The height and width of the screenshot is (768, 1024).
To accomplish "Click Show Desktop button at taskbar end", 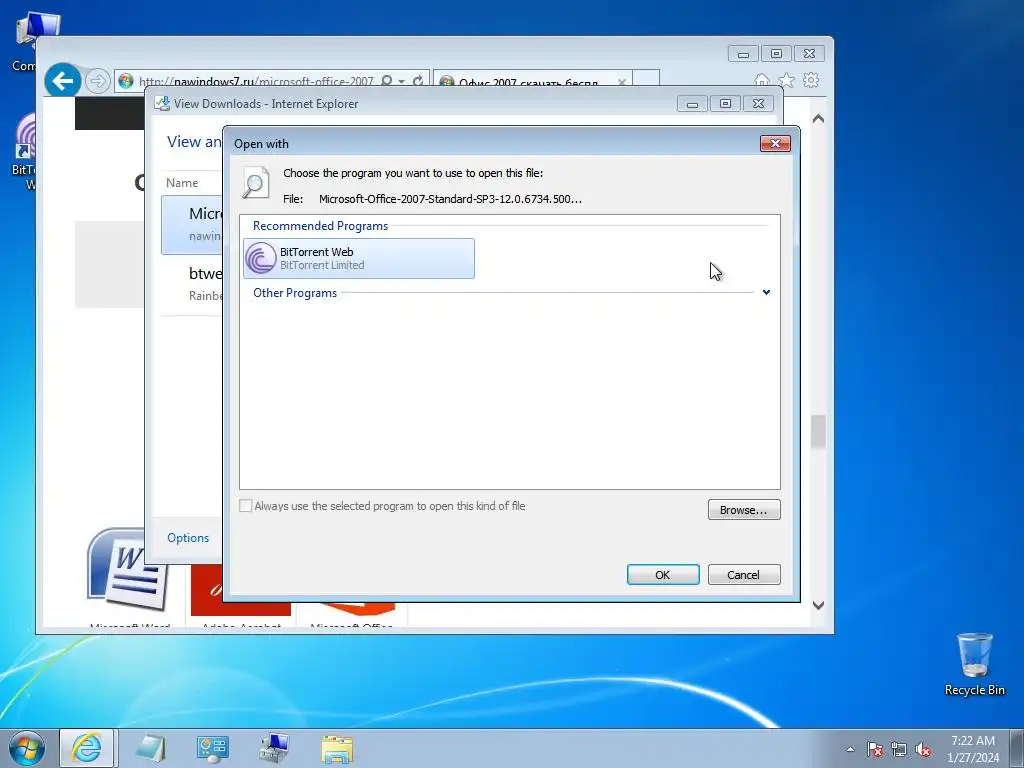I will [x=1017, y=748].
